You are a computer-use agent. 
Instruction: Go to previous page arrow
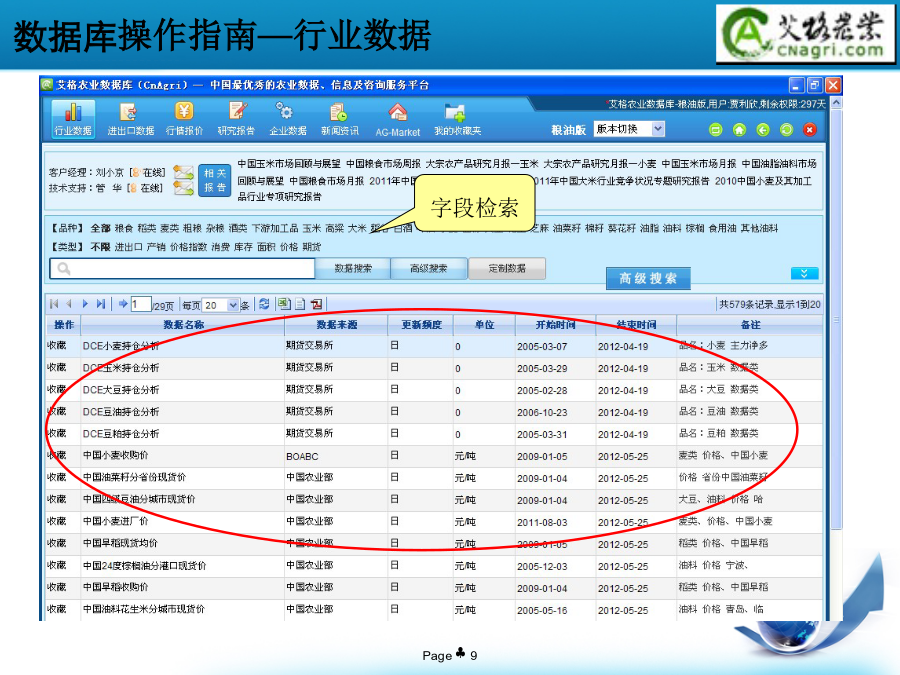tap(69, 304)
